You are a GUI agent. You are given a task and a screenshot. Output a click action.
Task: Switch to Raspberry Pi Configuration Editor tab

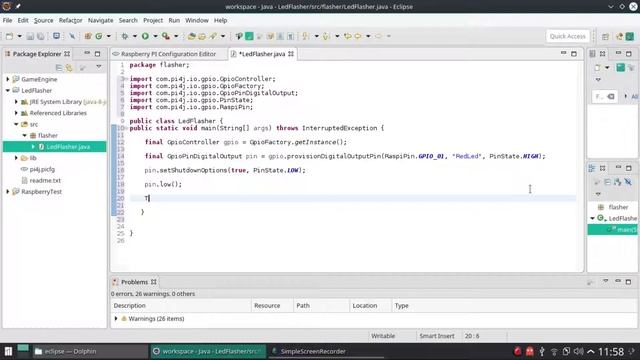pos(168,54)
